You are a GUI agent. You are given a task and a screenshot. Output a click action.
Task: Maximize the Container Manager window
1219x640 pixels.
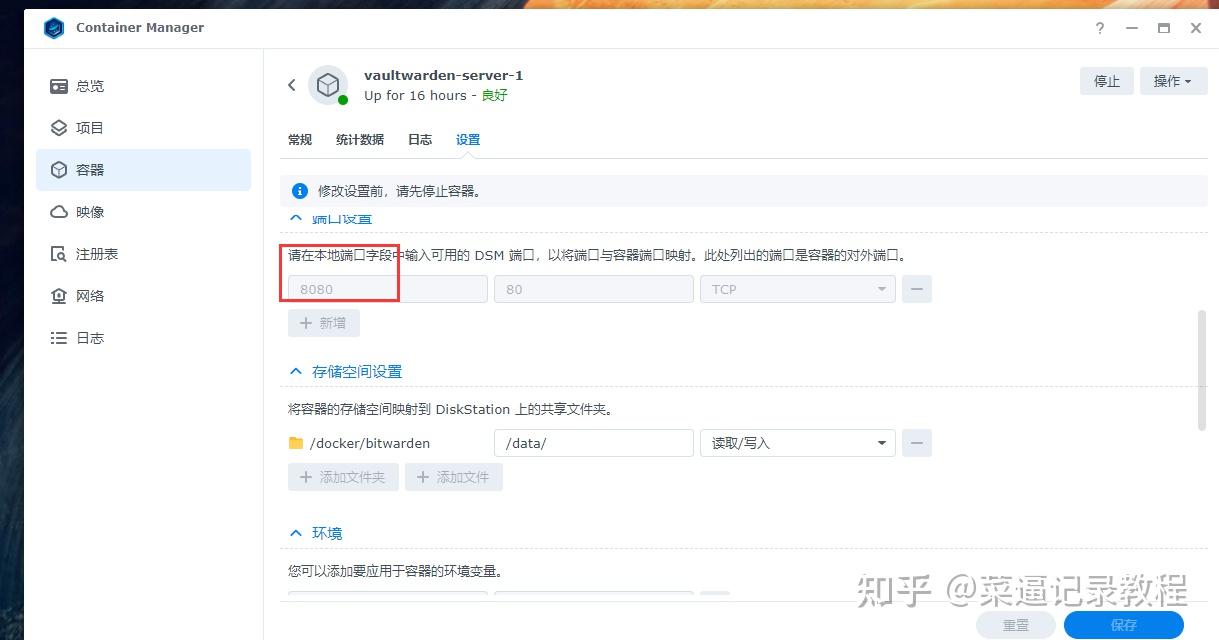coord(1164,28)
